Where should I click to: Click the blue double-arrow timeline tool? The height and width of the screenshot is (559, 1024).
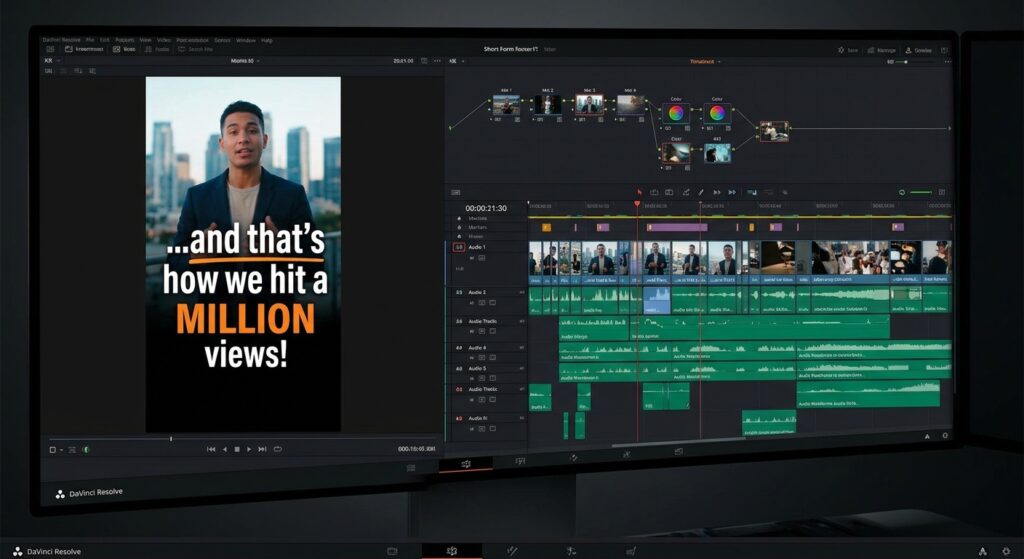pyautogui.click(x=732, y=192)
